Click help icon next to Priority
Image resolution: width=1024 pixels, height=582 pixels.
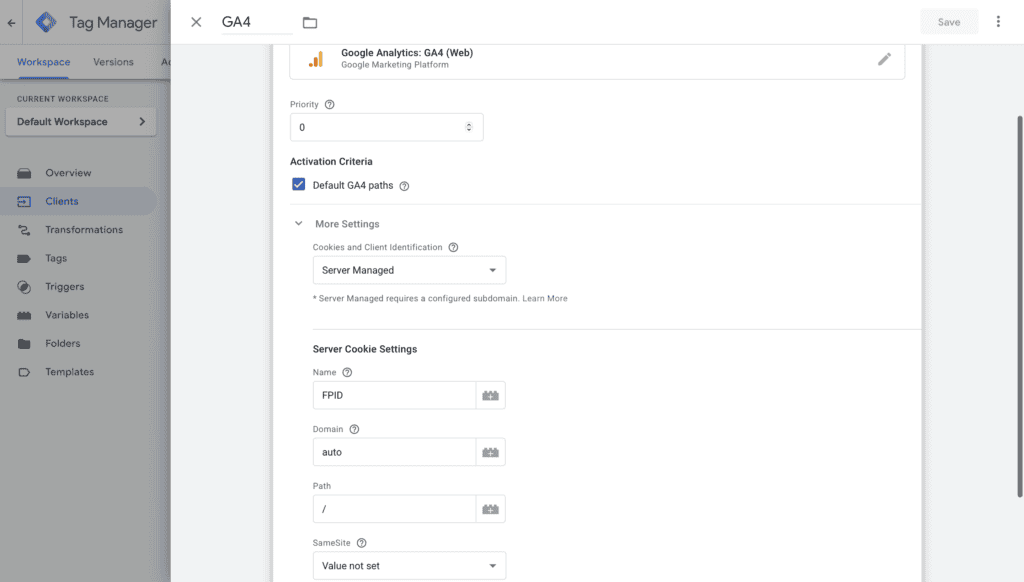pyautogui.click(x=330, y=104)
